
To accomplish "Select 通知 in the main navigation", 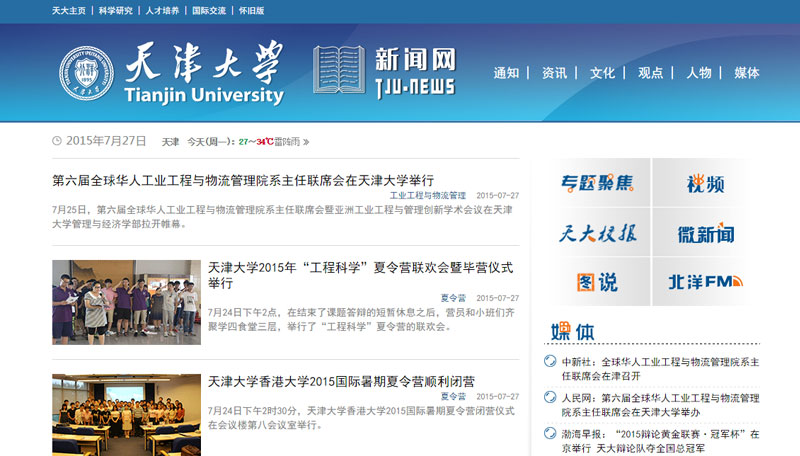I will [506, 73].
